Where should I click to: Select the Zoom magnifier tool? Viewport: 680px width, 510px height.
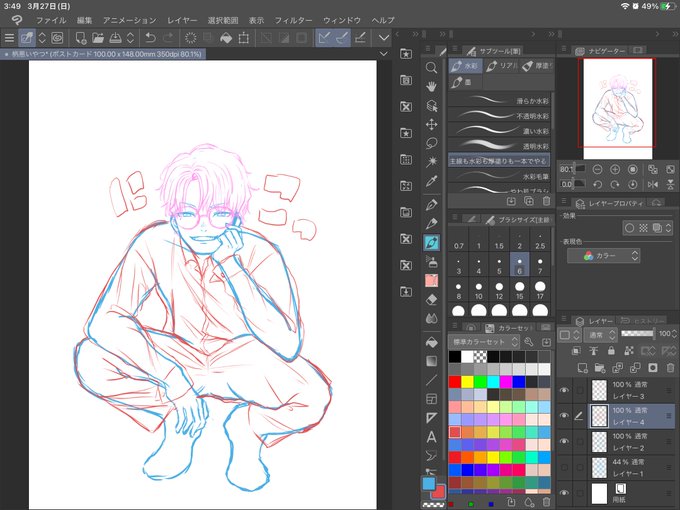pyautogui.click(x=431, y=67)
